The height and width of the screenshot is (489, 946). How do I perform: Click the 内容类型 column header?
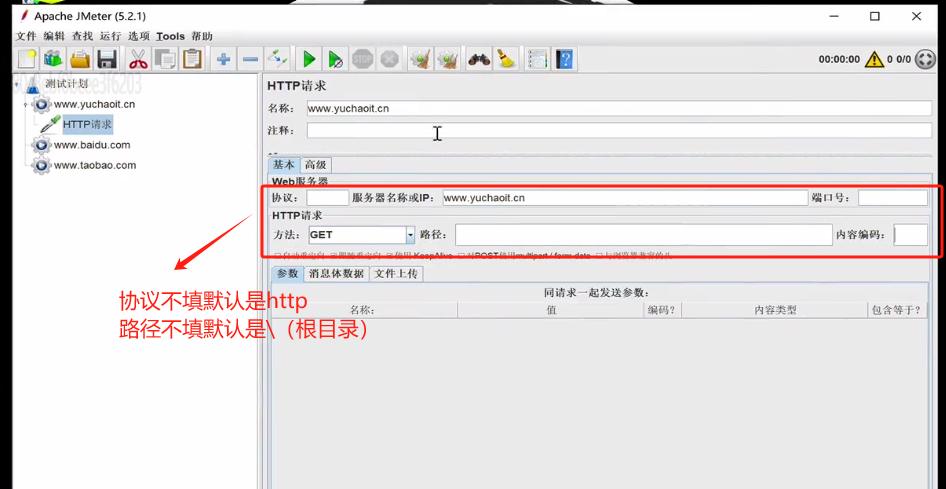click(x=773, y=310)
